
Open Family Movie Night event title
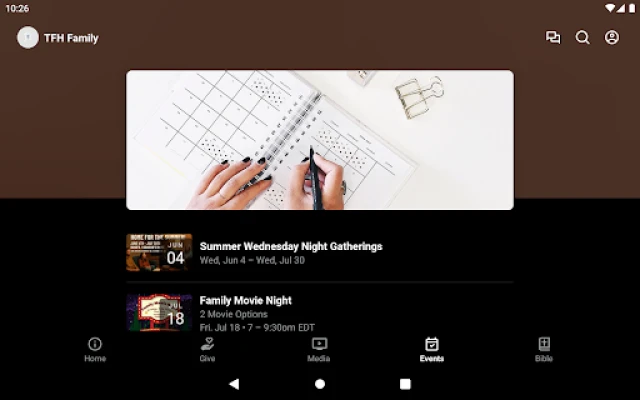[x=246, y=300]
